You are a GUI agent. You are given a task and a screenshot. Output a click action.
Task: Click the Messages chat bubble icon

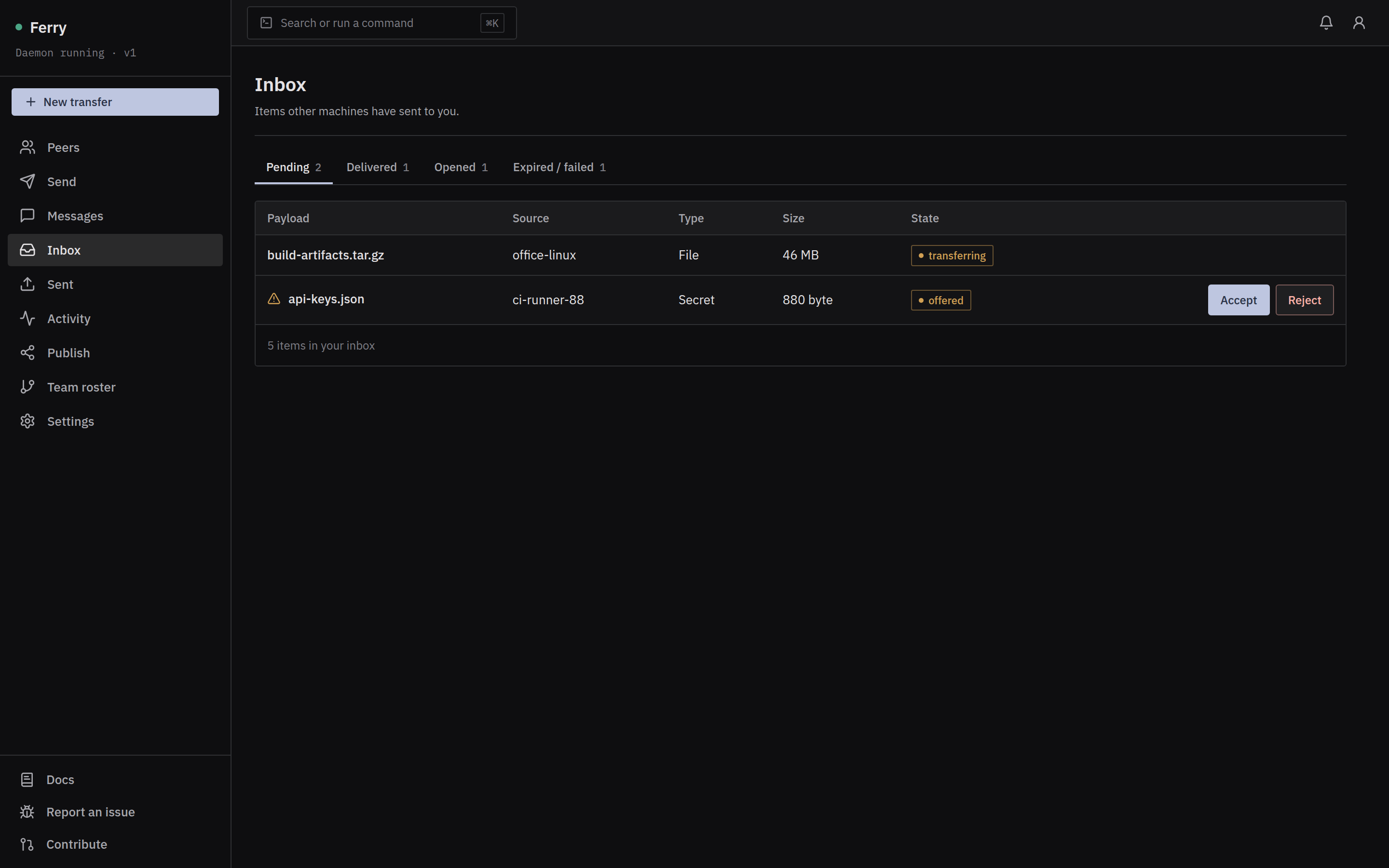tap(27, 216)
